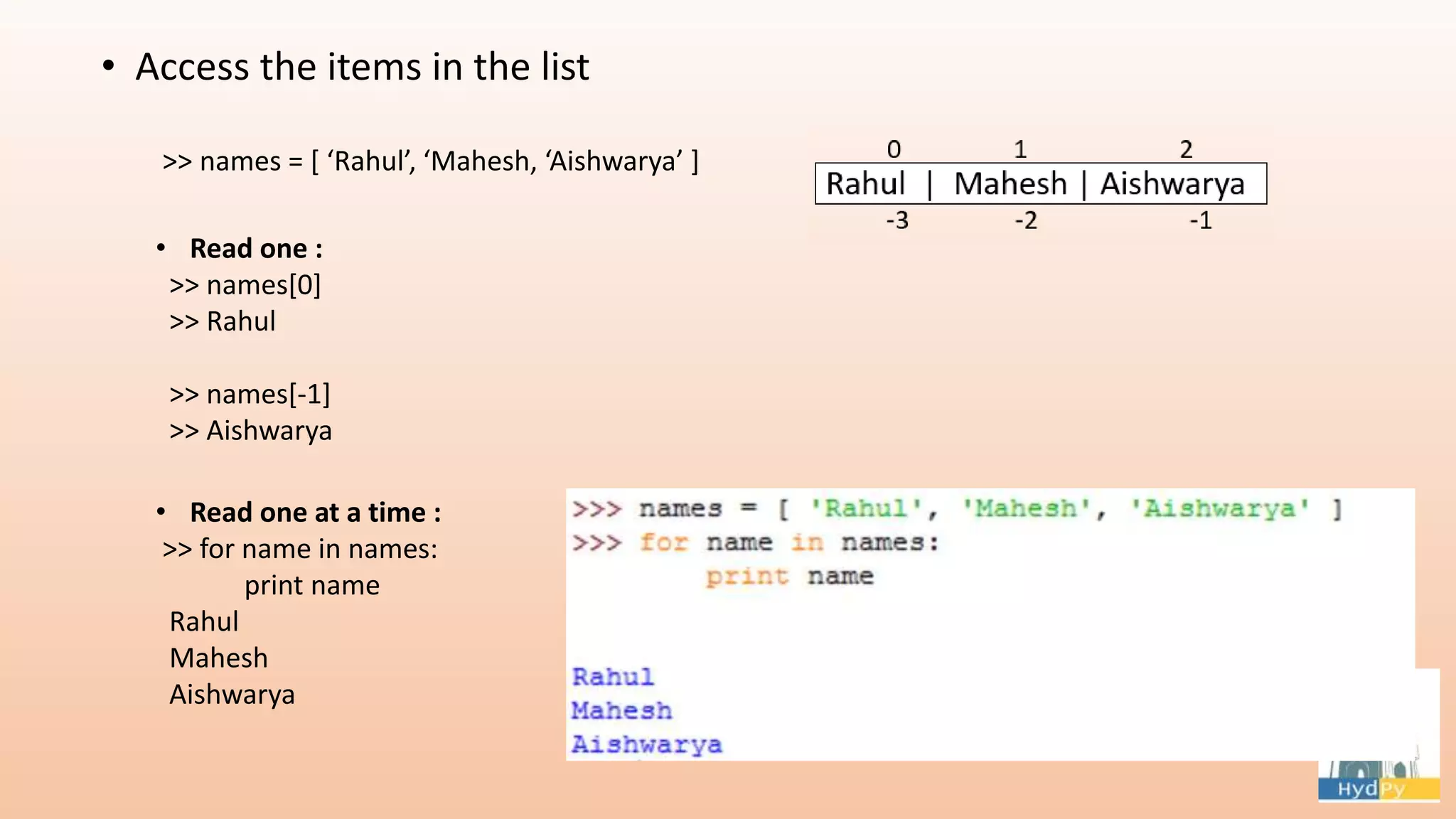Click the orange 'print' keyword in console
The width and height of the screenshot is (1456, 819).
click(x=747, y=577)
